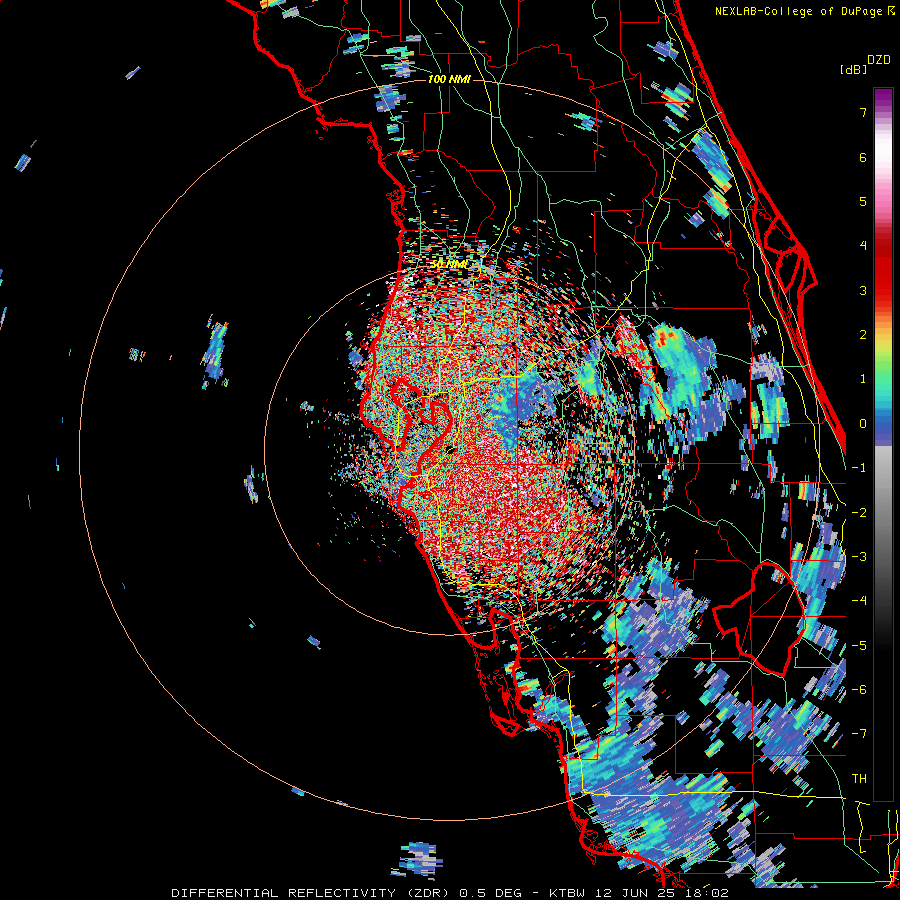Click the 4 value on the color scale
This screenshot has height=900, width=900.
click(x=863, y=246)
